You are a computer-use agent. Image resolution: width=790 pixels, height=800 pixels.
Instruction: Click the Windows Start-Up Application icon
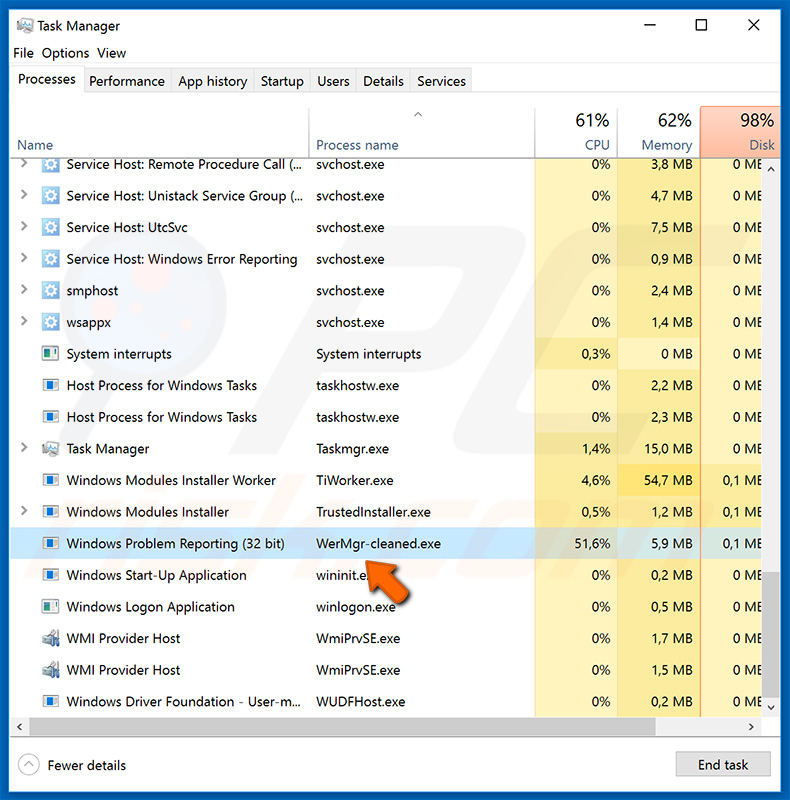coord(50,575)
